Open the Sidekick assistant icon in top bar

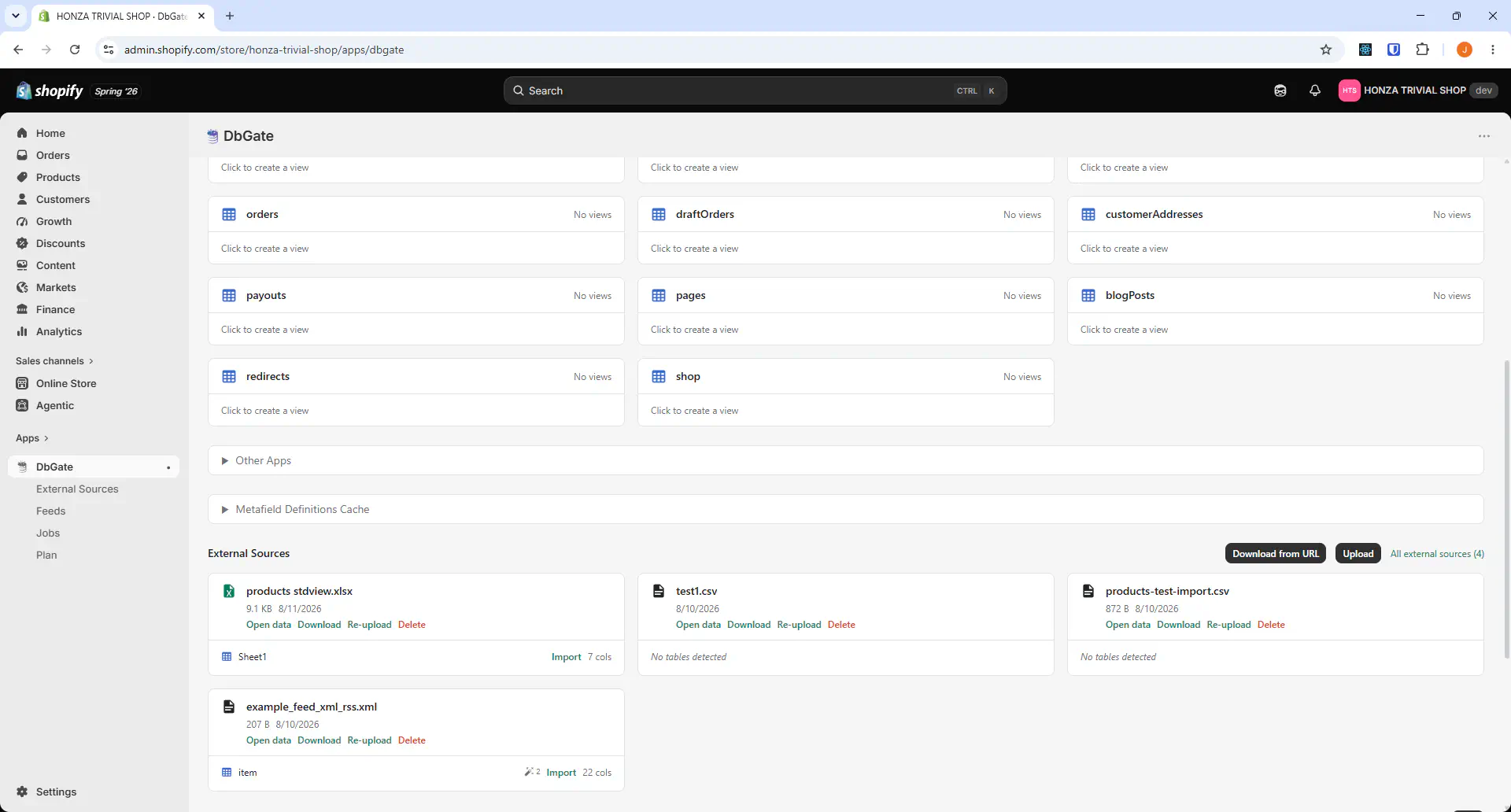click(x=1280, y=90)
